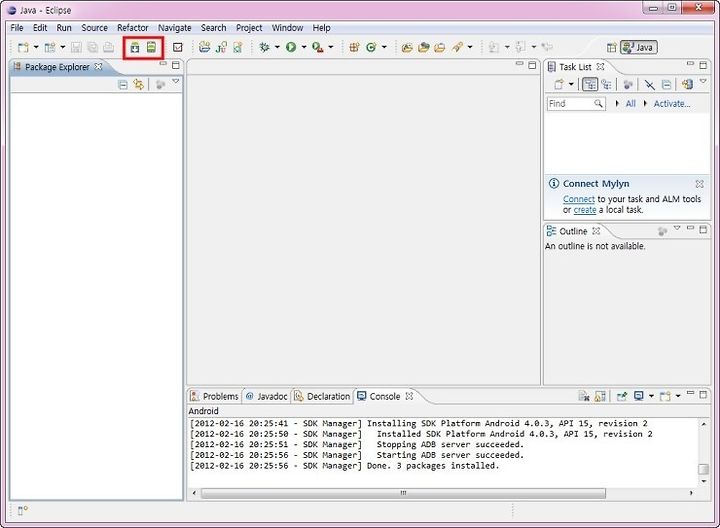Toggle Link with Editor in Package Explorer
This screenshot has width=720, height=528.
[138, 84]
